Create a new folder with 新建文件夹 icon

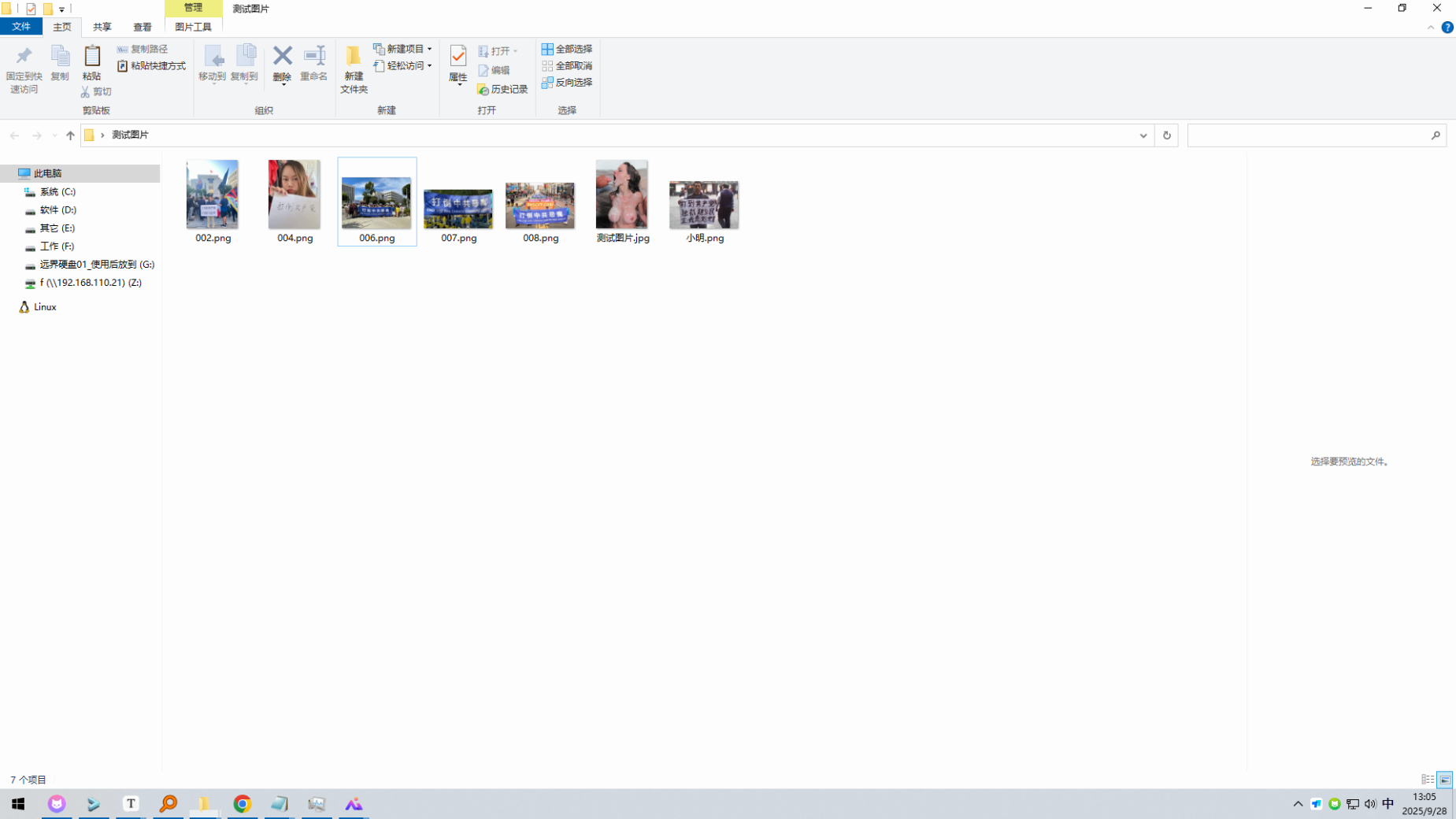click(x=354, y=69)
